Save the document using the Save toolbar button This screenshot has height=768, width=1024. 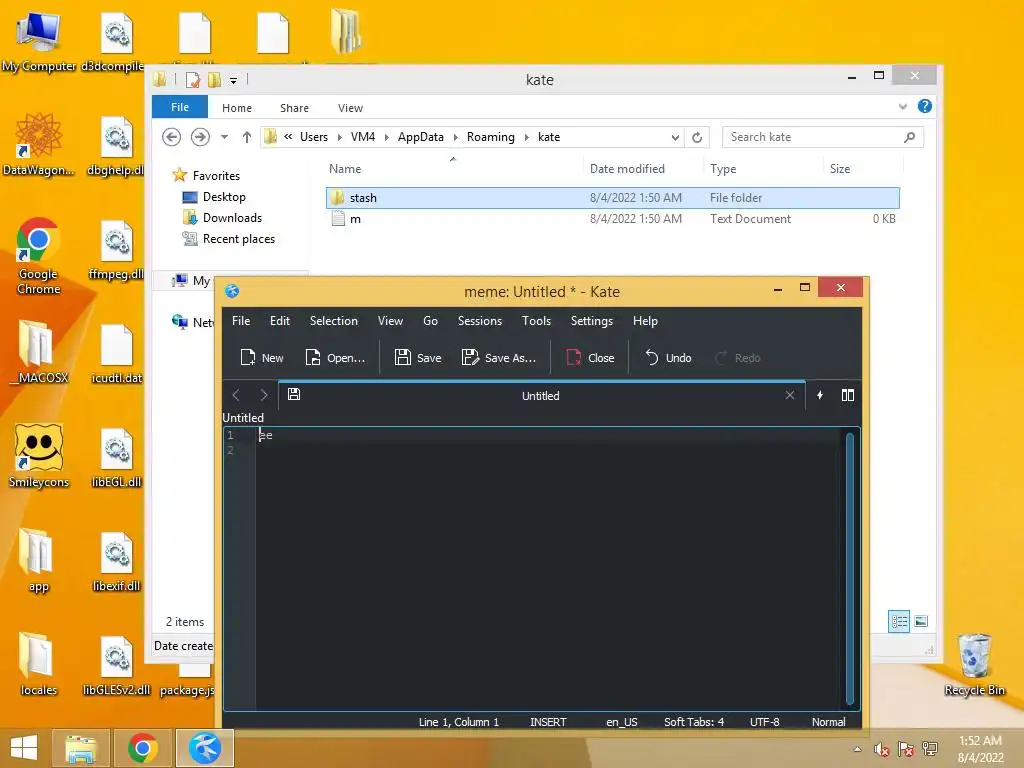[419, 358]
